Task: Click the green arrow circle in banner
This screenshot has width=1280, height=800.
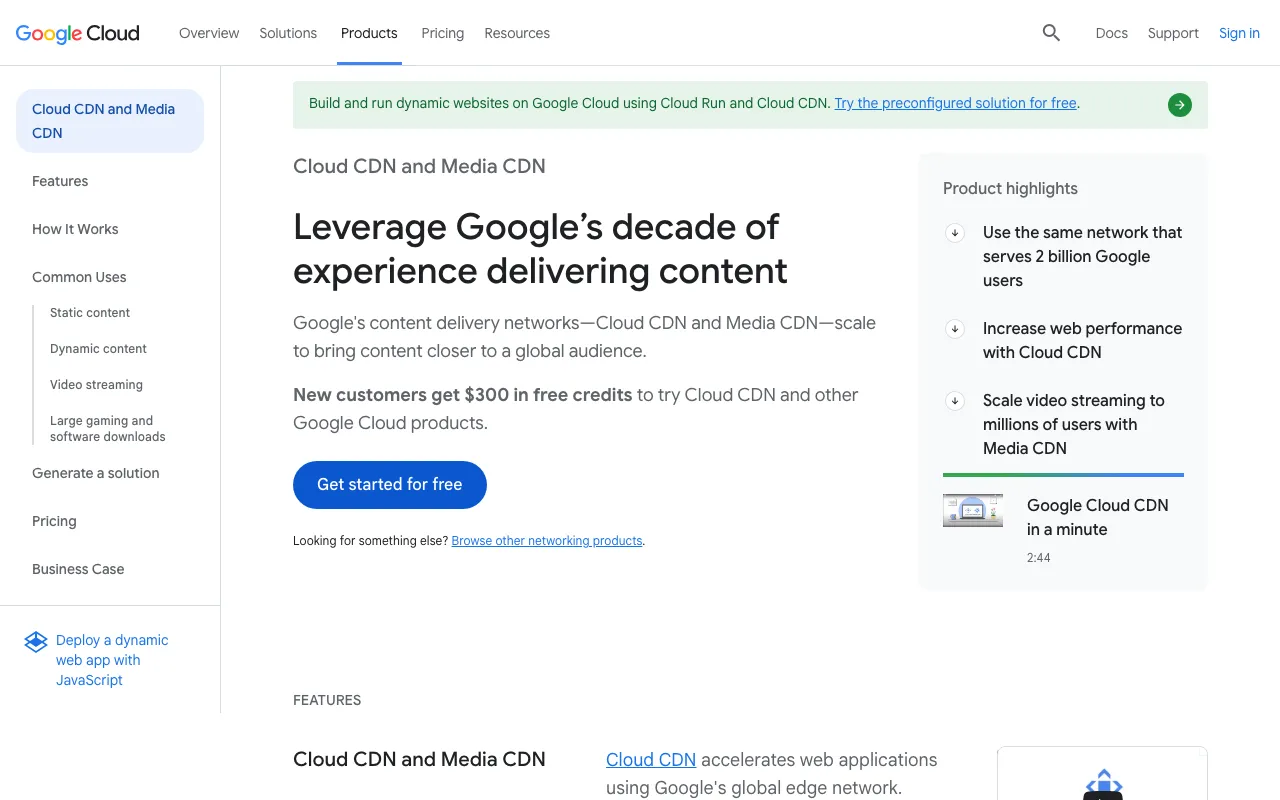Action: (1180, 104)
